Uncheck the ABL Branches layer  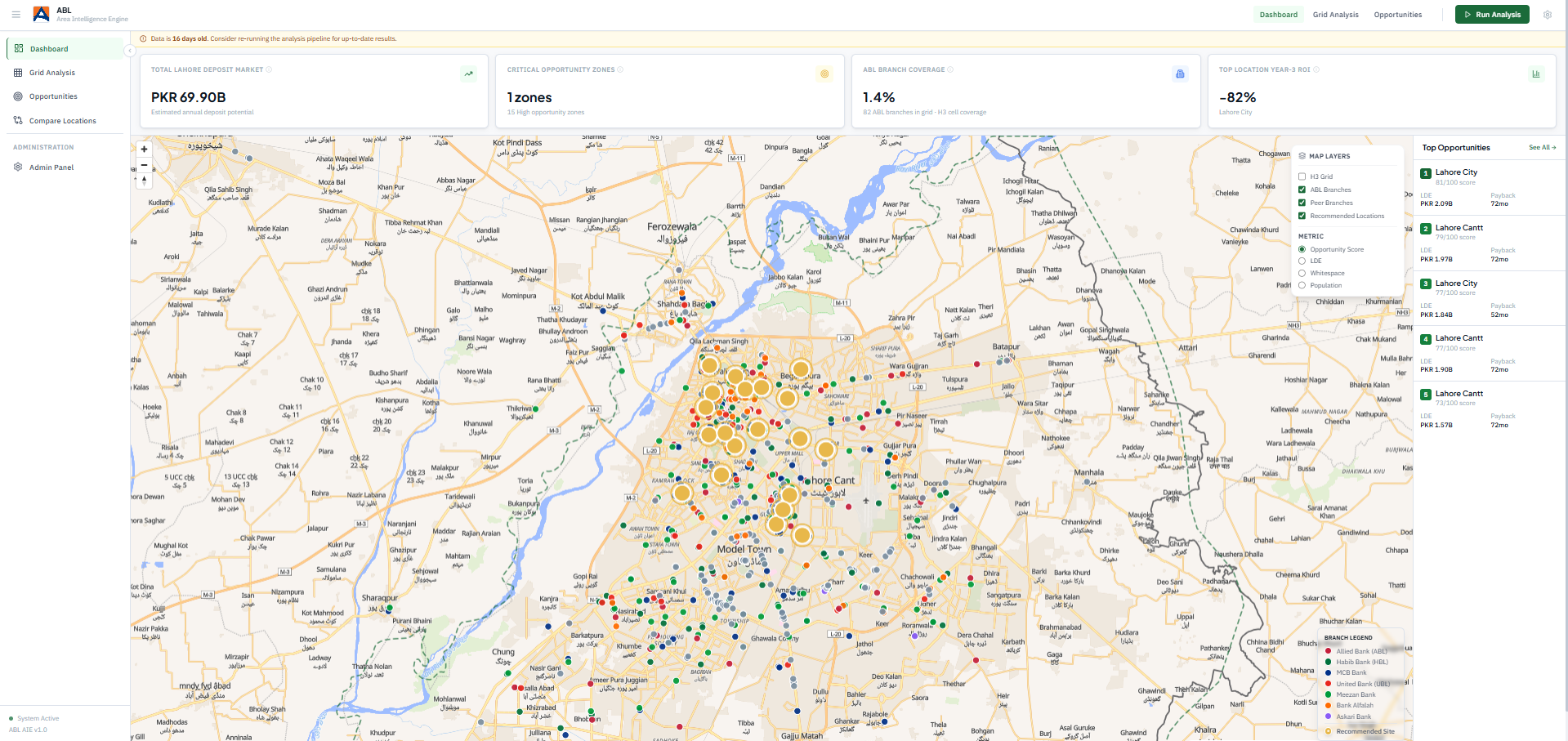tap(1302, 190)
